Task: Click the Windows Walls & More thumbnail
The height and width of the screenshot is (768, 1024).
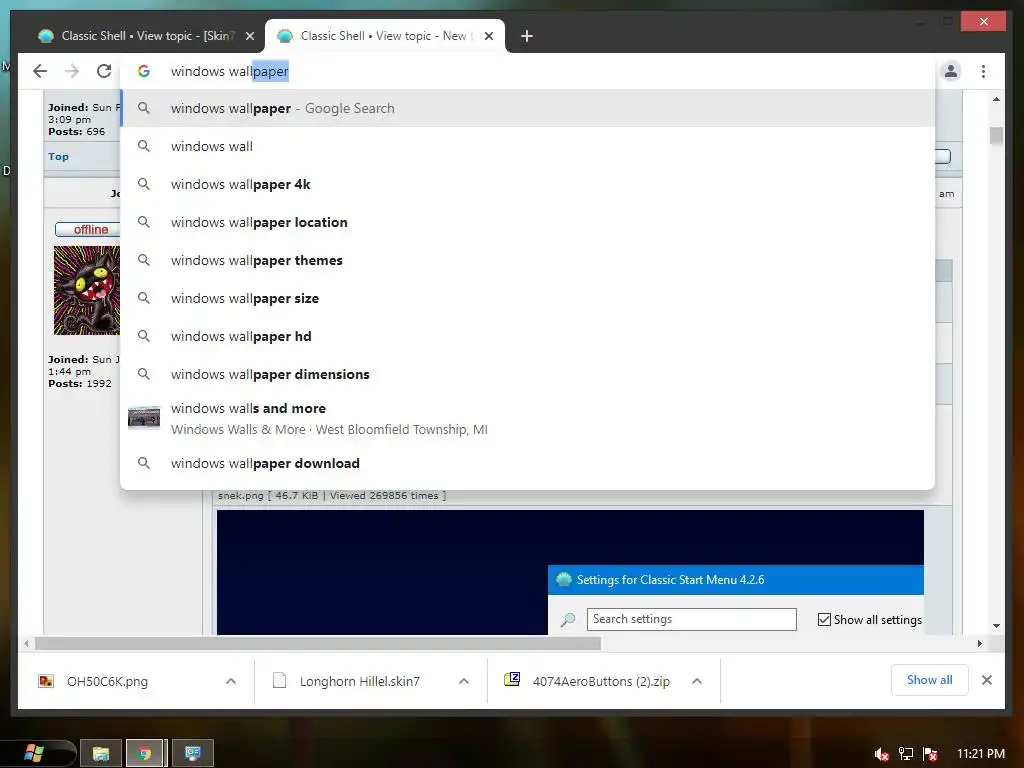Action: pos(144,418)
